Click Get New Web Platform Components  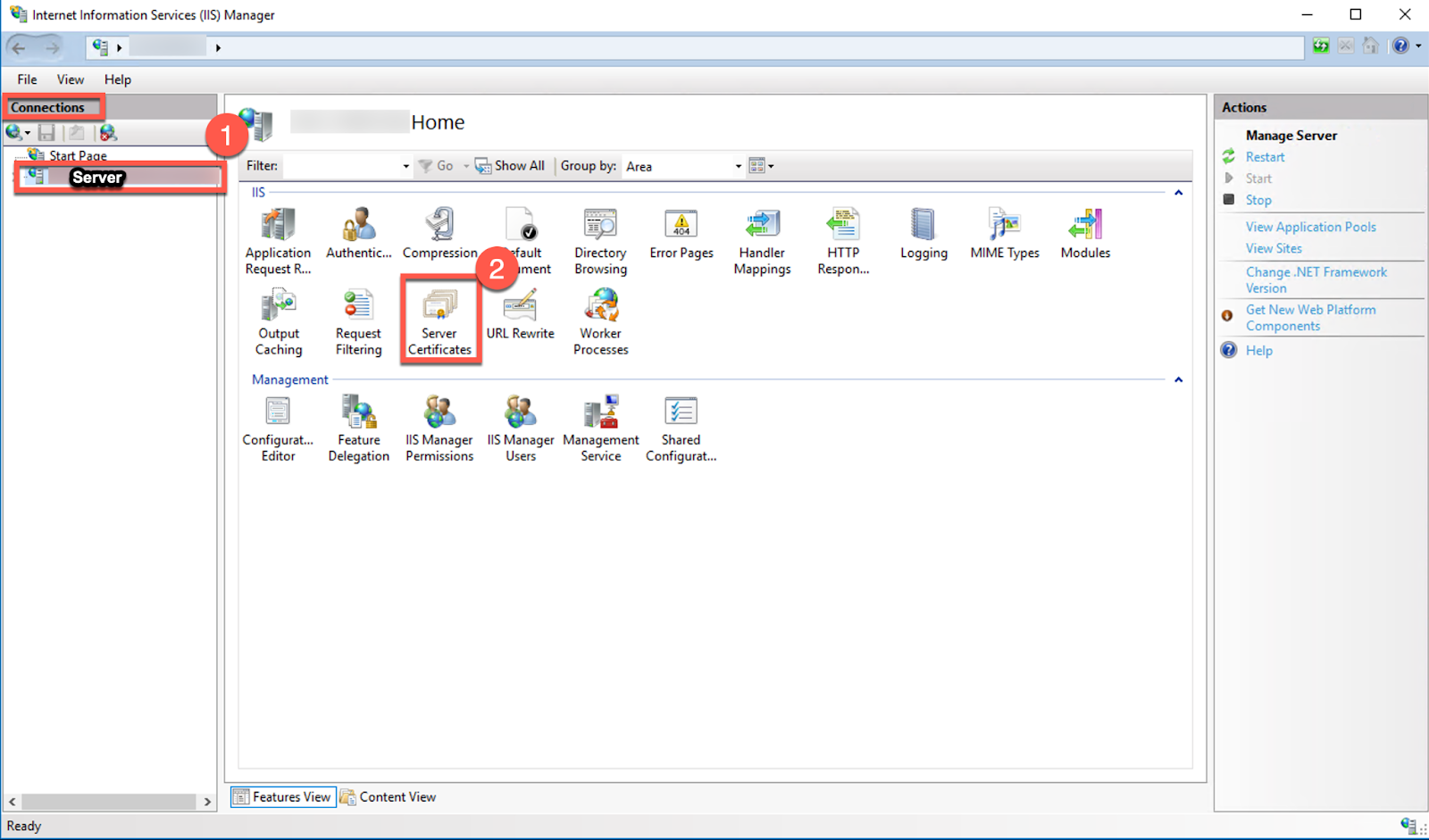point(1310,318)
